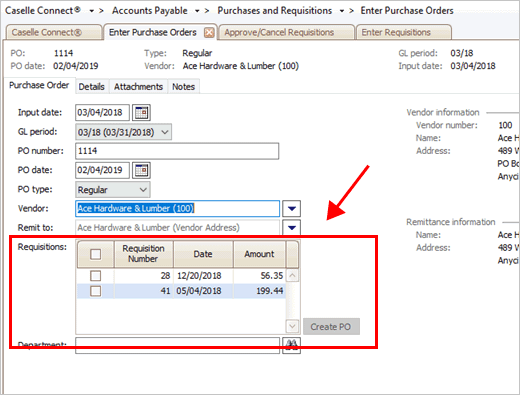The height and width of the screenshot is (395, 520).
Task: Click the PO number field
Action: (177, 151)
